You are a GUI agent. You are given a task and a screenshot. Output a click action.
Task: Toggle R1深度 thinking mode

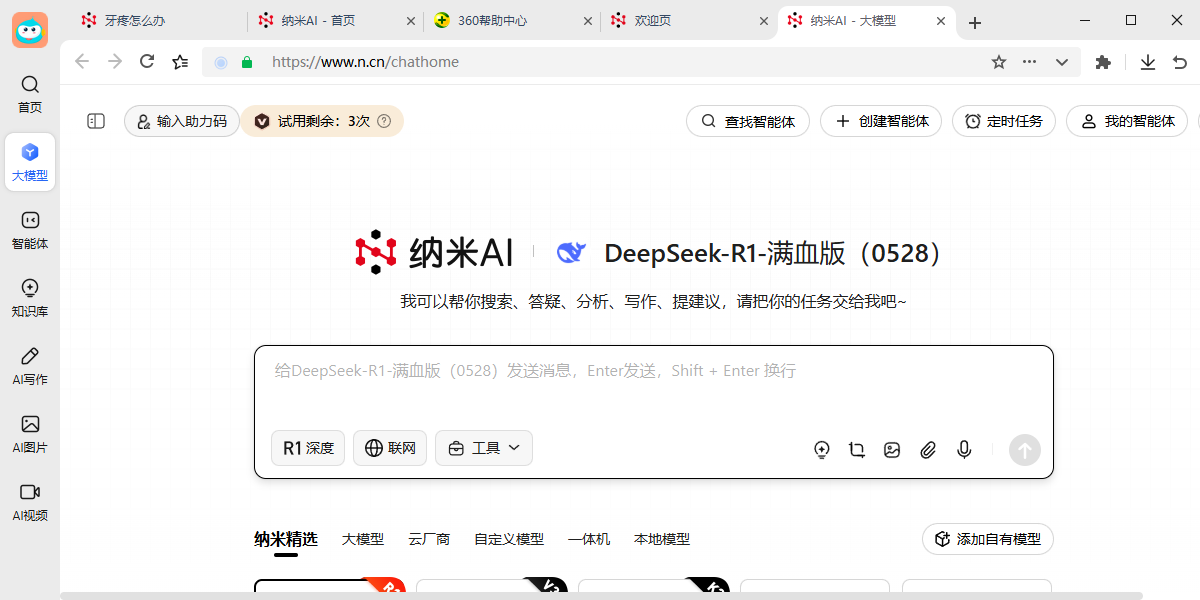[307, 448]
